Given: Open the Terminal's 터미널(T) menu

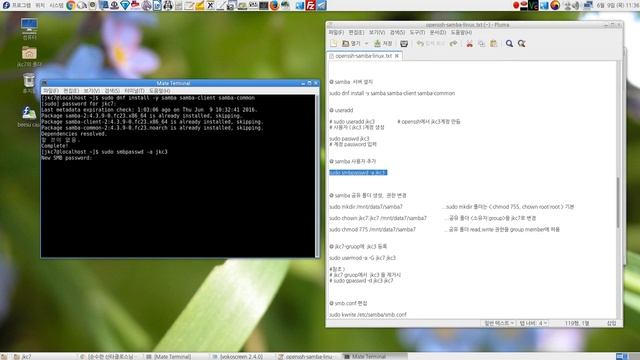Looking at the screenshot, I should 134,91.
